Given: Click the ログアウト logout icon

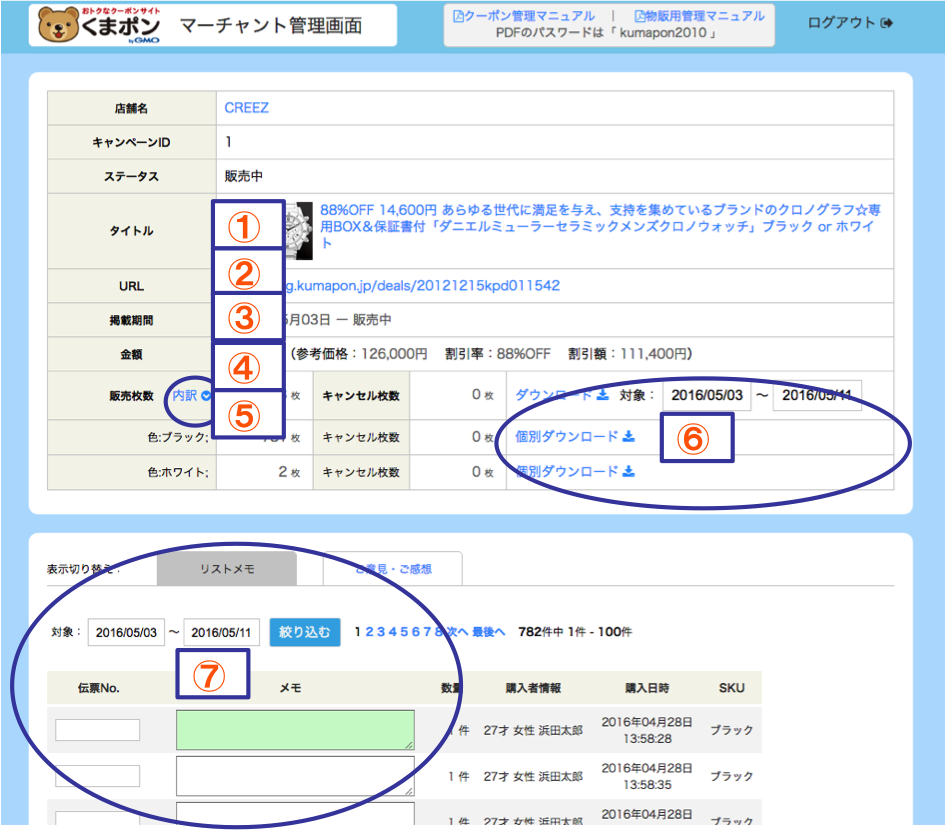Looking at the screenshot, I should pyautogui.click(x=886, y=23).
